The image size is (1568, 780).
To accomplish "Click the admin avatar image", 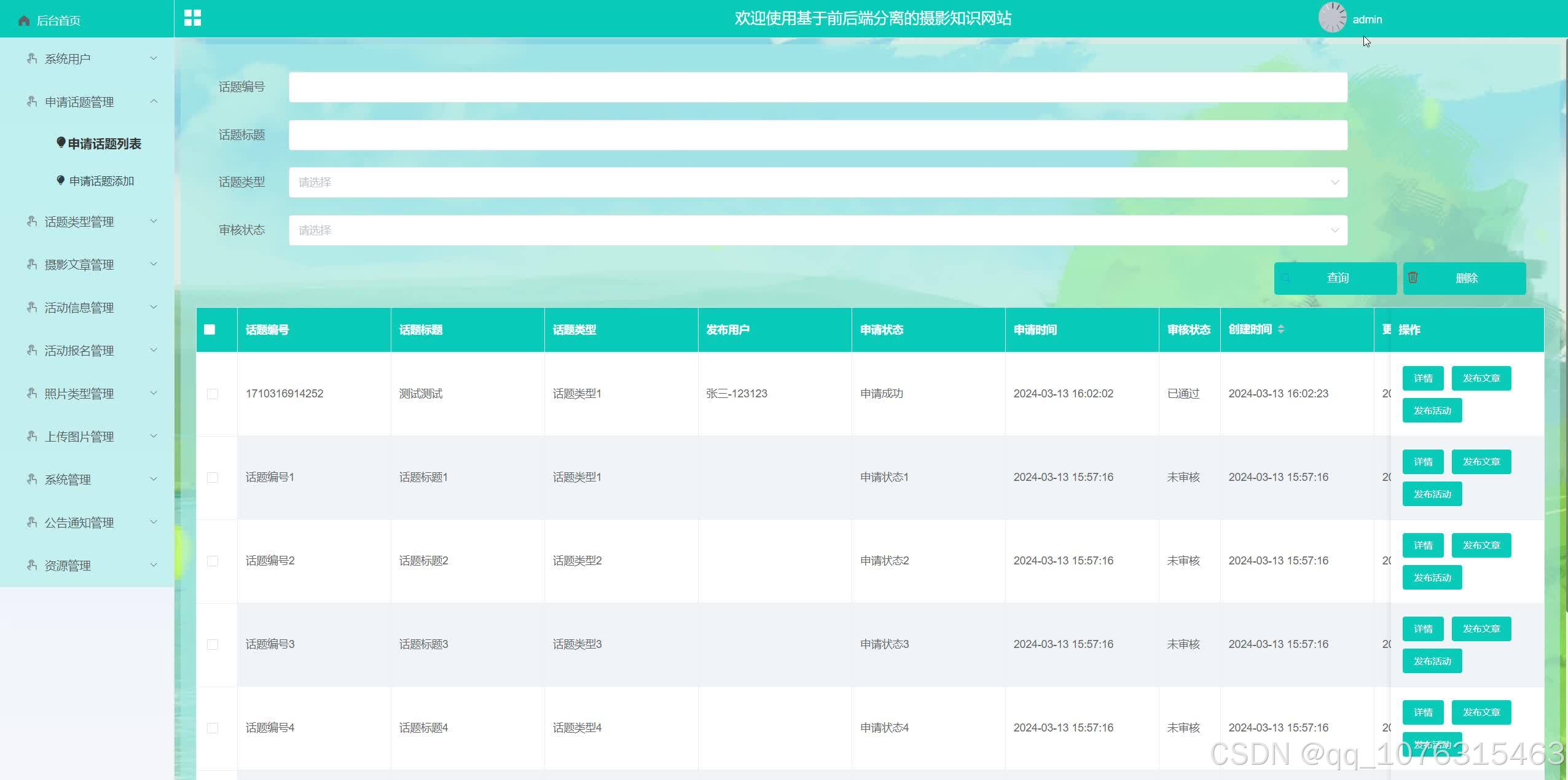I will coord(1332,18).
